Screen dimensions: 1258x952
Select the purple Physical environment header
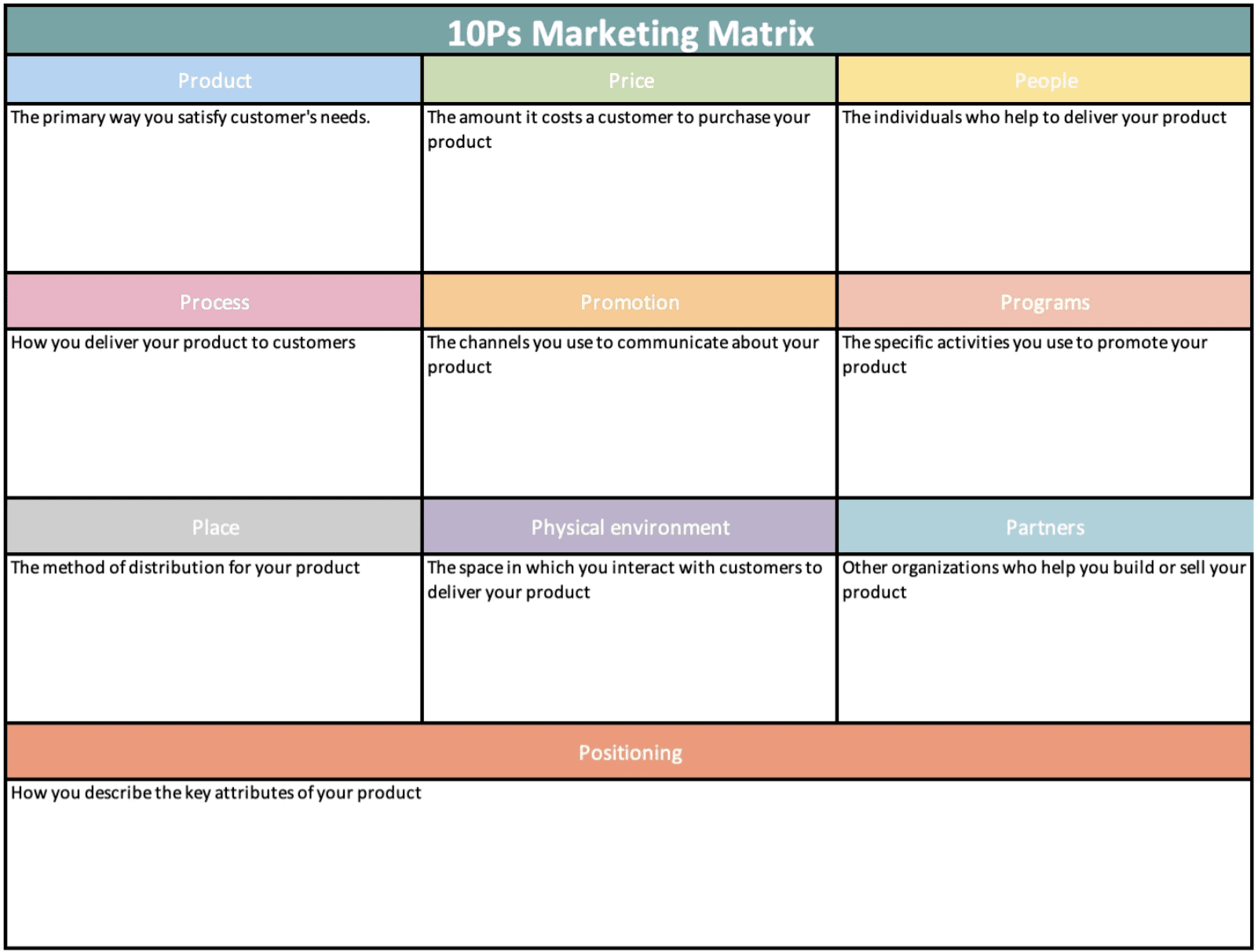click(630, 527)
